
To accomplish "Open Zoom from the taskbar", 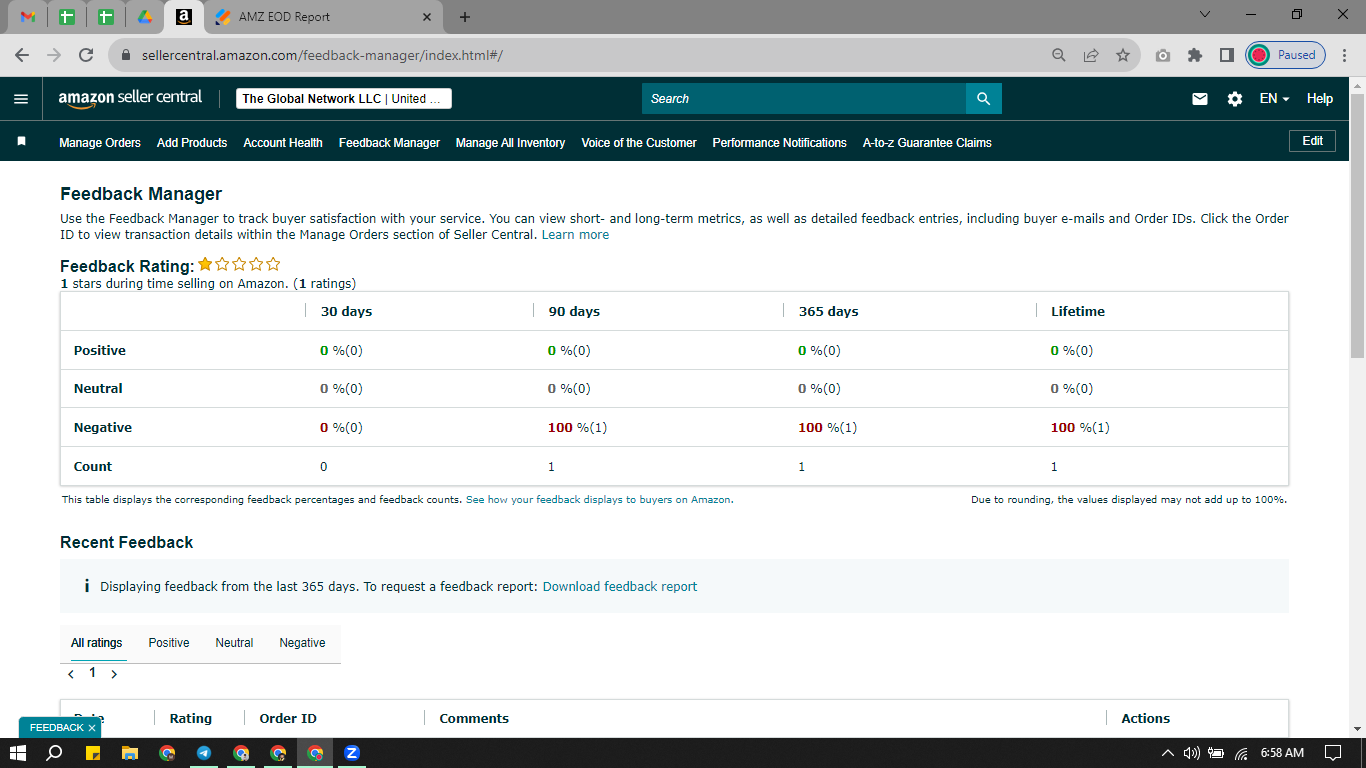I will tap(352, 753).
